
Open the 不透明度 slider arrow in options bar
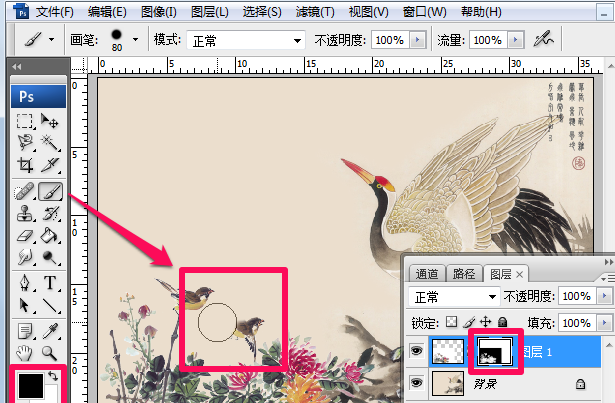pyautogui.click(x=417, y=40)
